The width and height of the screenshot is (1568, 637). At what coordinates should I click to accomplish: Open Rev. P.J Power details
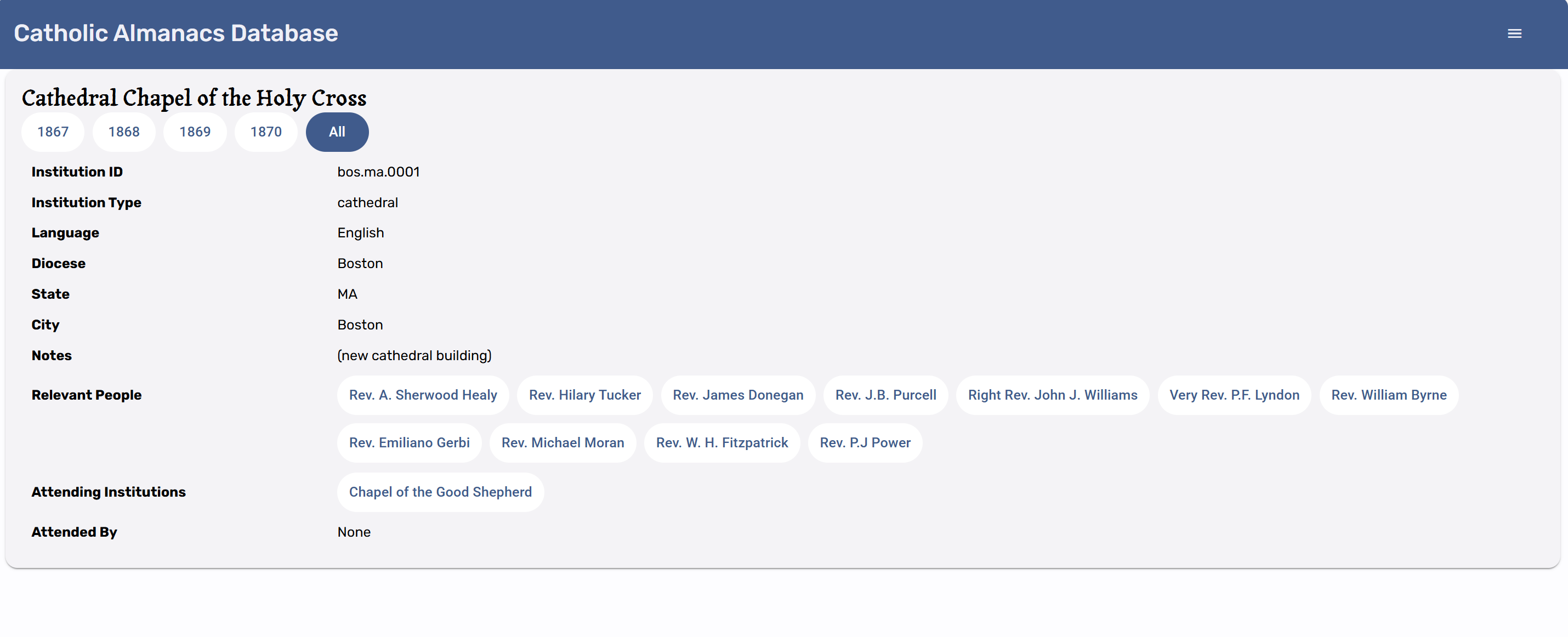(865, 443)
